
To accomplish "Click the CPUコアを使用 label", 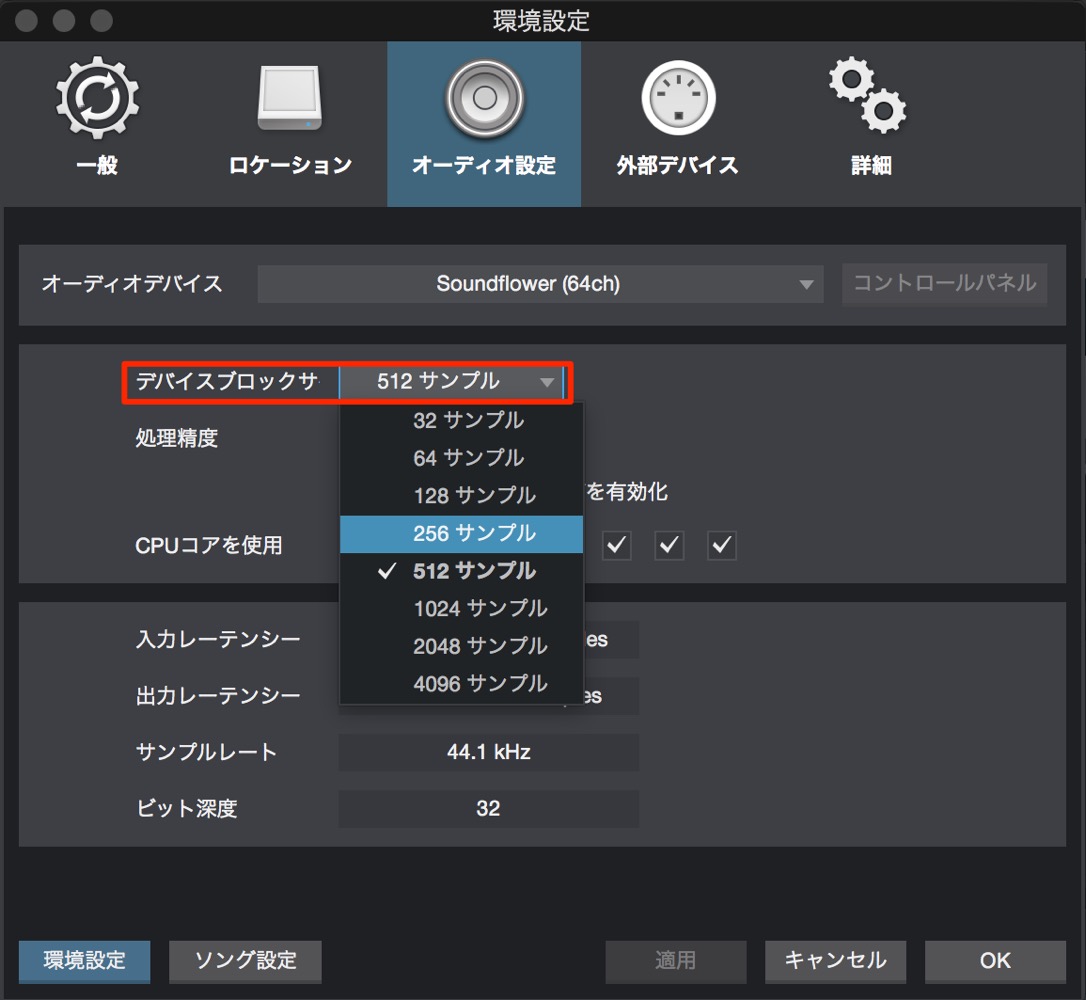I will click(x=208, y=545).
